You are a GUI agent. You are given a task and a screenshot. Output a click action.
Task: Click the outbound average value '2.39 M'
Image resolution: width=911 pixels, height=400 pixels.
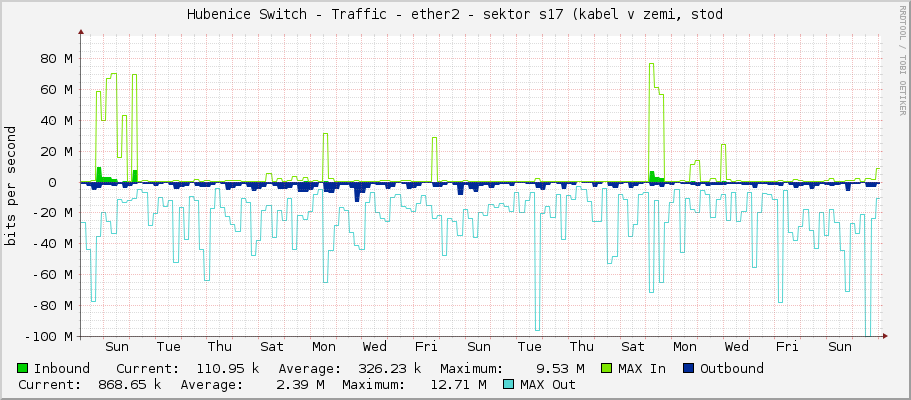tap(300, 385)
